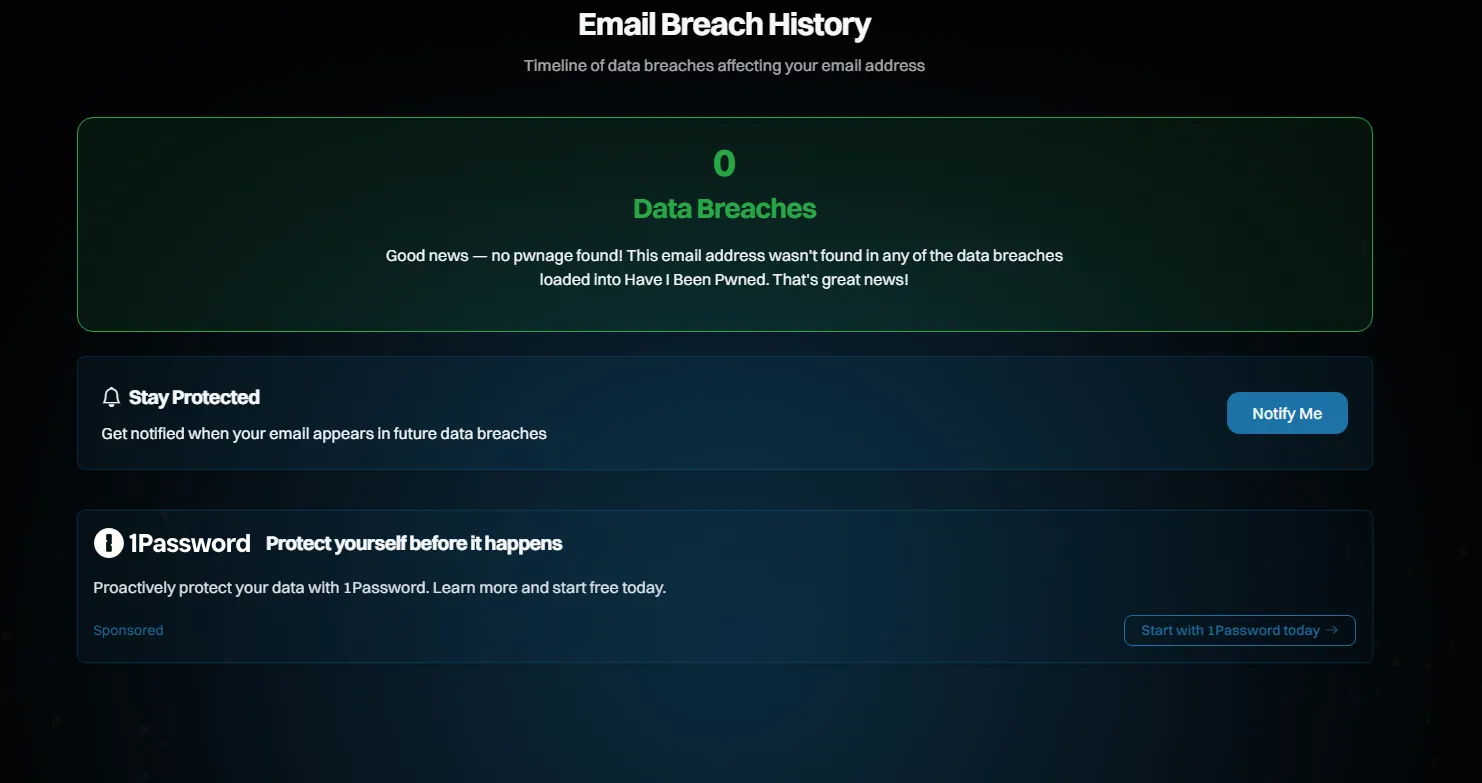The height and width of the screenshot is (783, 1482).
Task: Click the Protect yourself before it happens heading
Action: click(414, 544)
